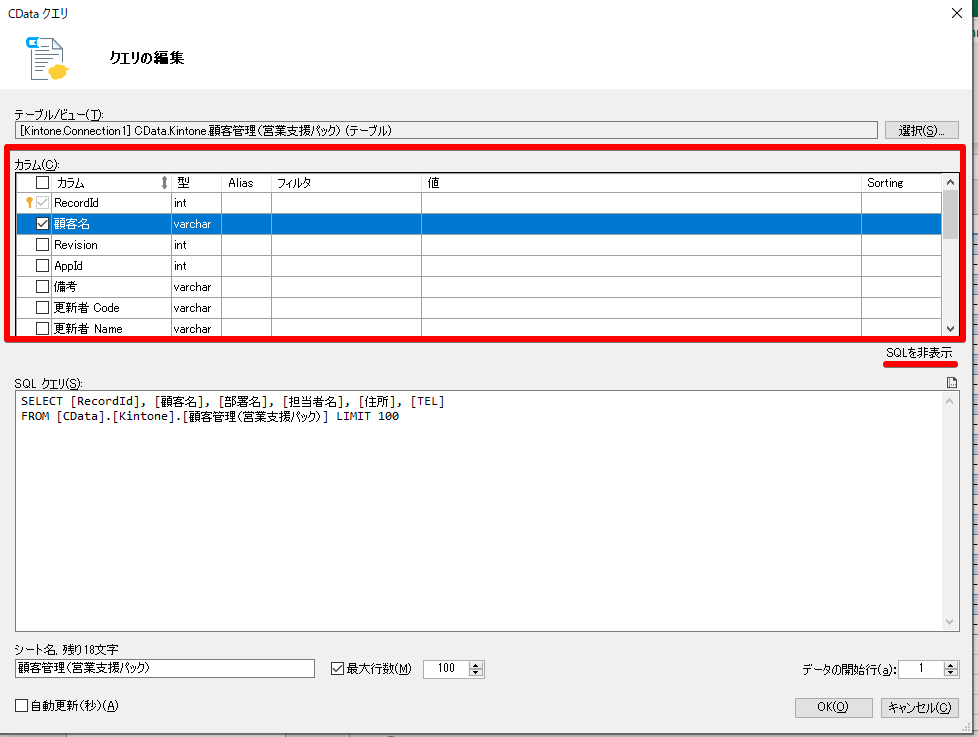Screen dimensions: 978x737
Task: Select the AppId row name
Action: [x=68, y=266]
